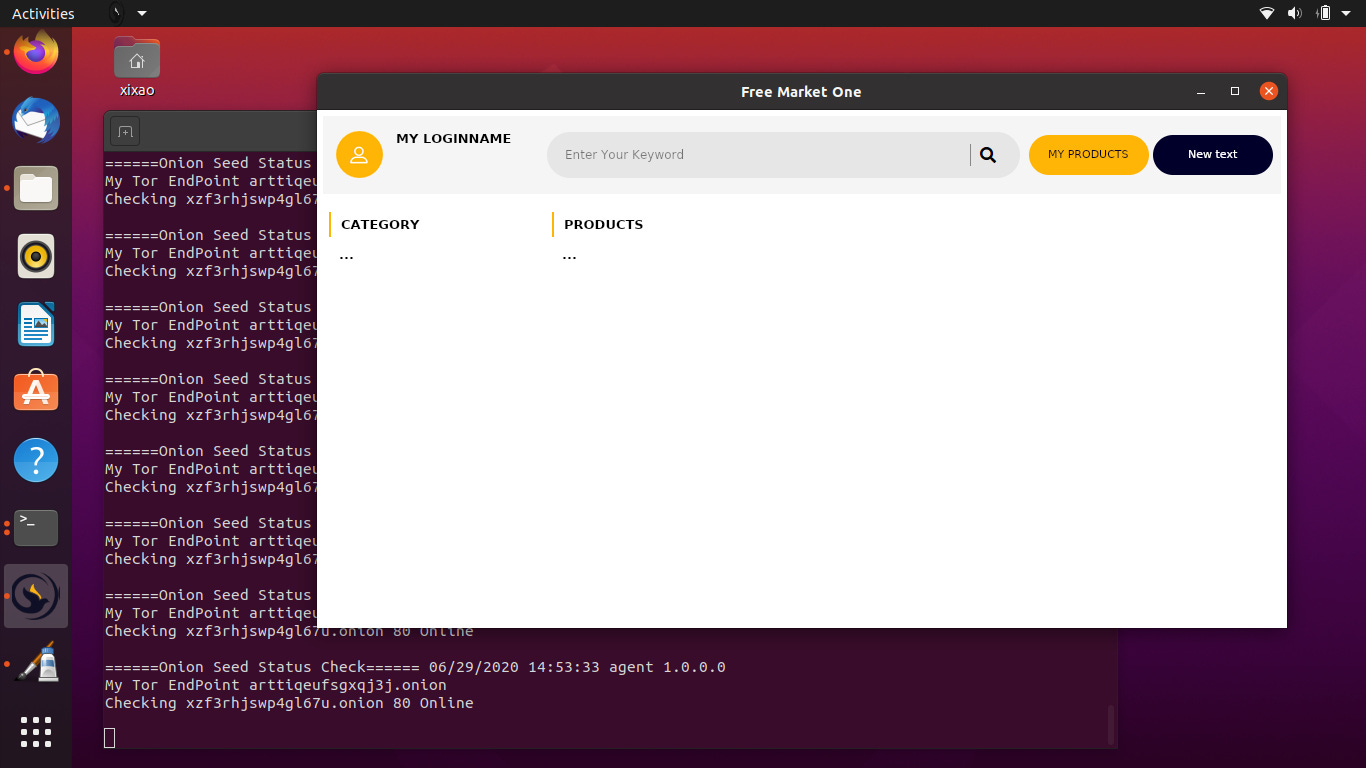Click the MY LOGINNAME label
This screenshot has width=1366, height=768.
tap(453, 139)
